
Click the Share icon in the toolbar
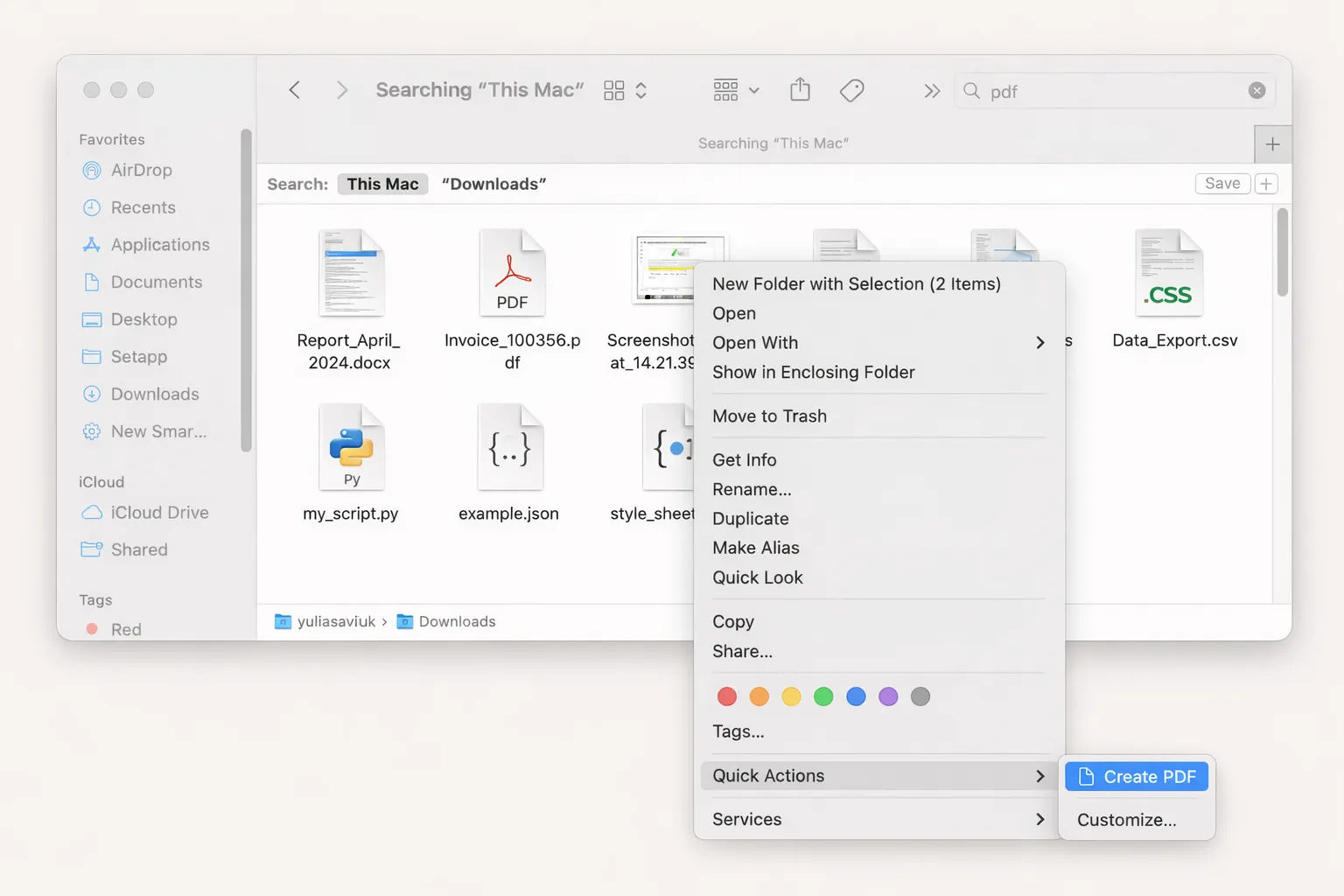click(x=799, y=89)
